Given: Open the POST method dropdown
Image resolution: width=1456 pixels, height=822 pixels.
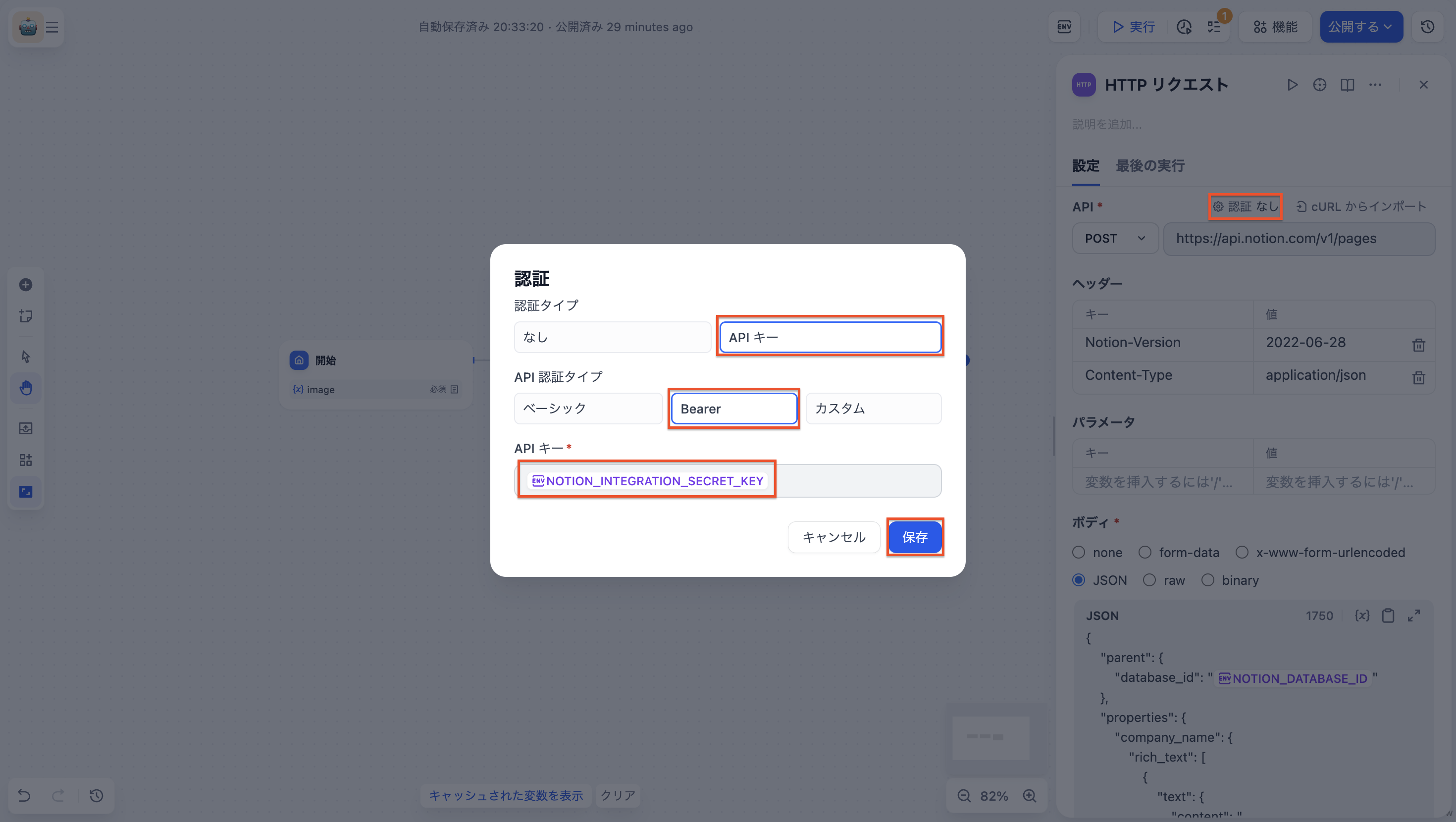Looking at the screenshot, I should (x=1115, y=239).
